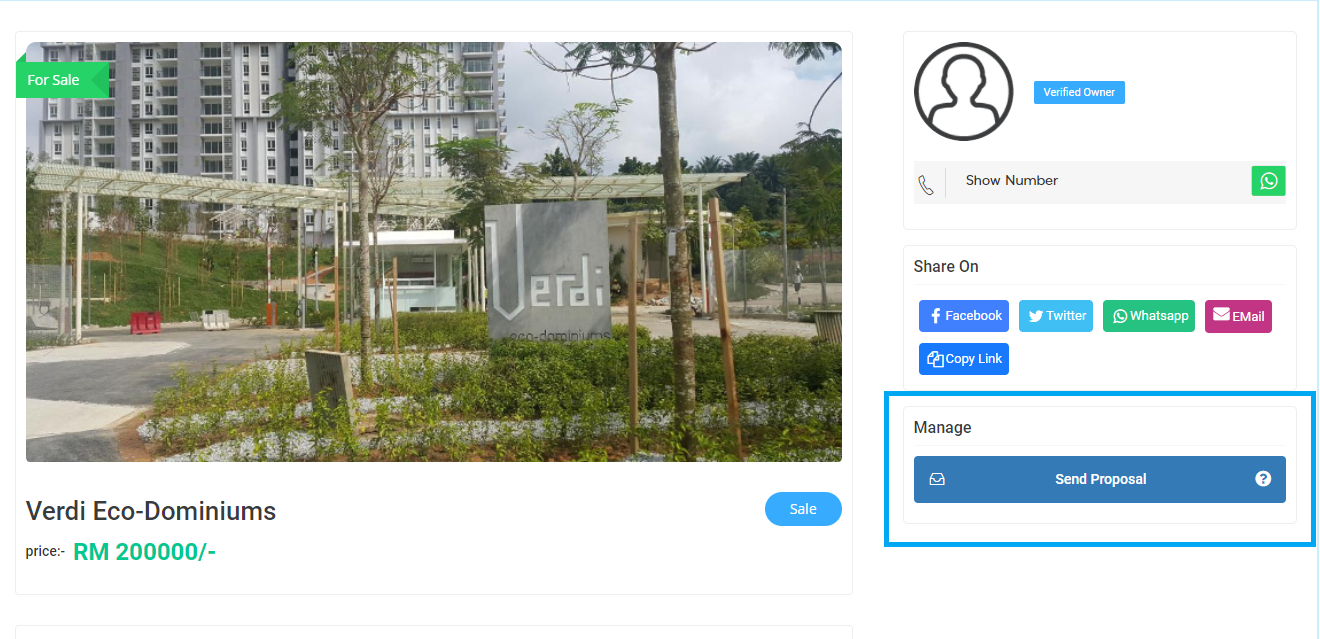Share via Whatsapp button

coord(1149,316)
